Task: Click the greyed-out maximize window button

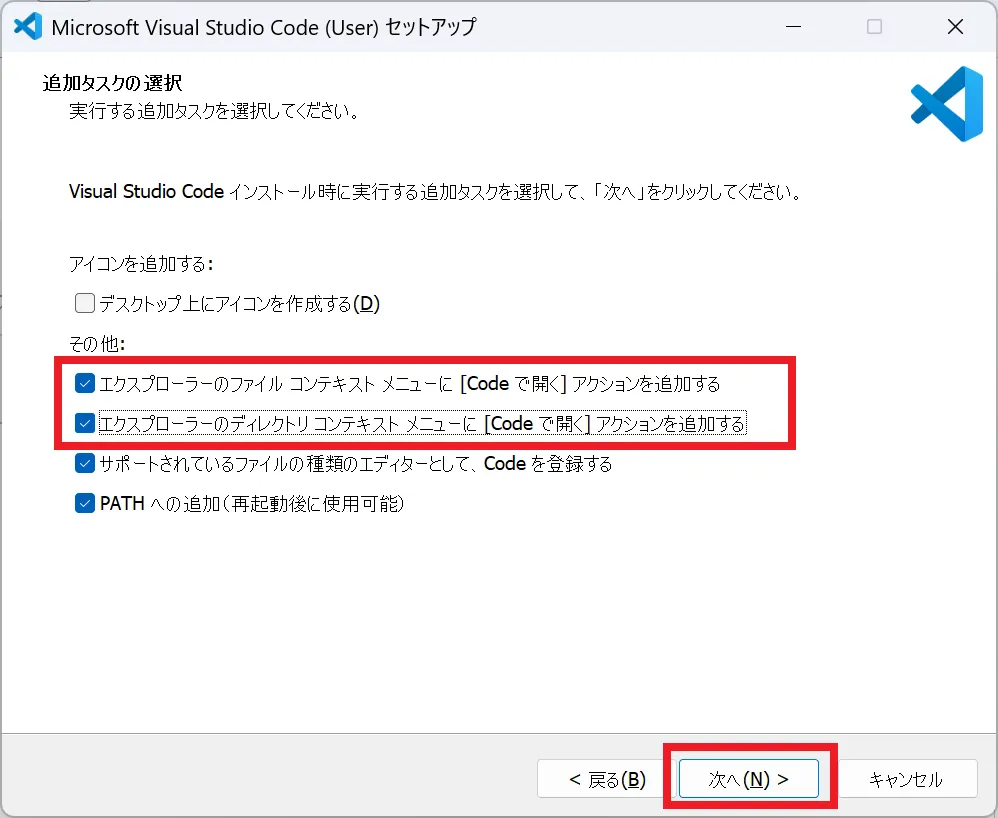Action: 874,27
